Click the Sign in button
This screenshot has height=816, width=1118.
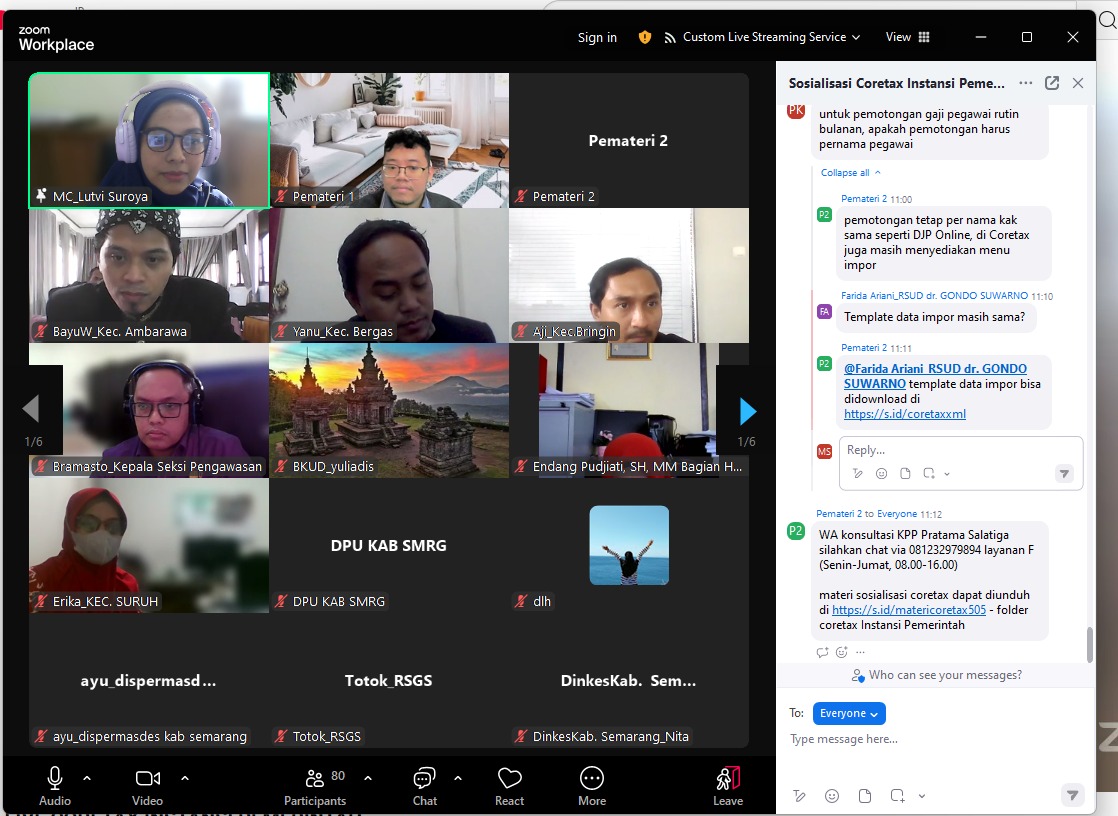(x=597, y=37)
